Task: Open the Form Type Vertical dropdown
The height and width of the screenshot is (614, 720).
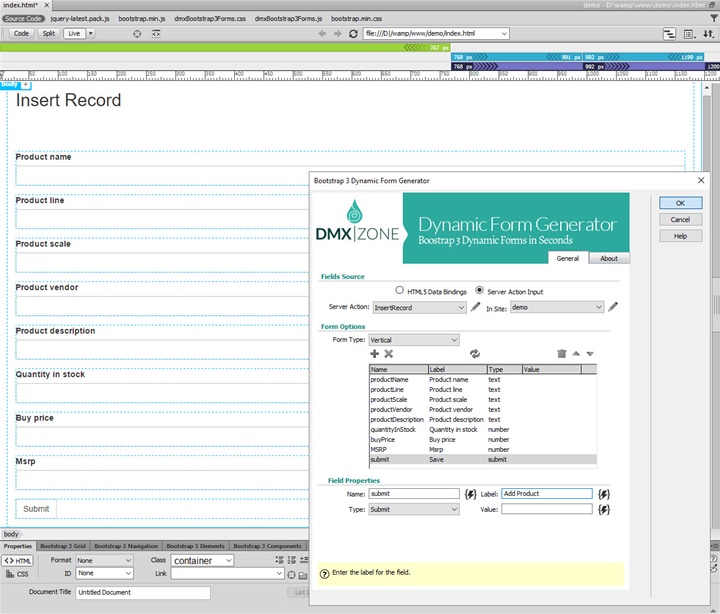Action: [414, 340]
